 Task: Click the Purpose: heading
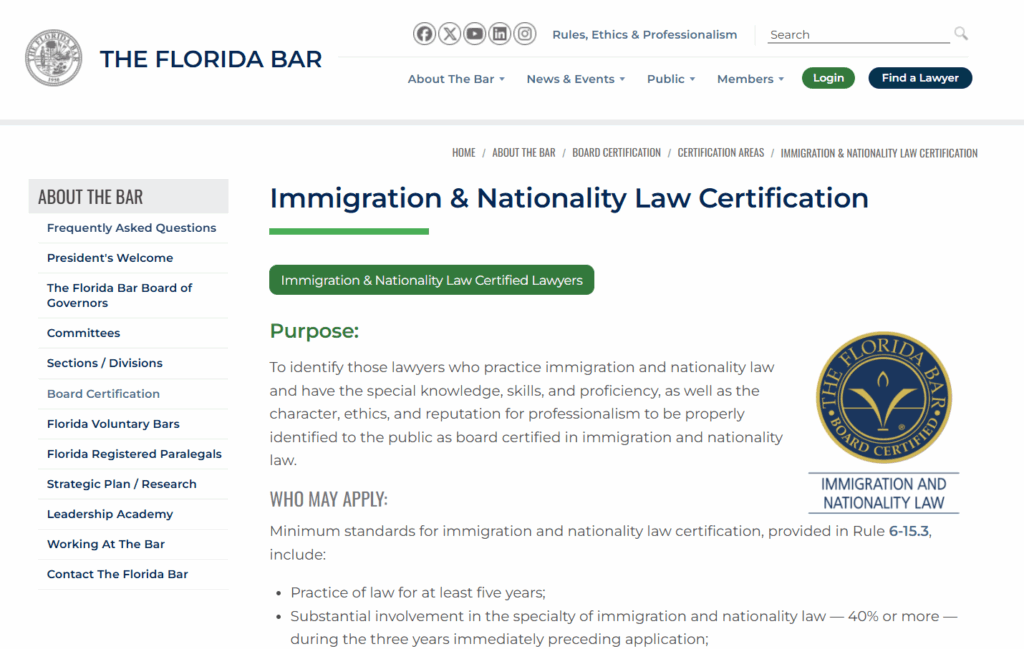point(314,331)
